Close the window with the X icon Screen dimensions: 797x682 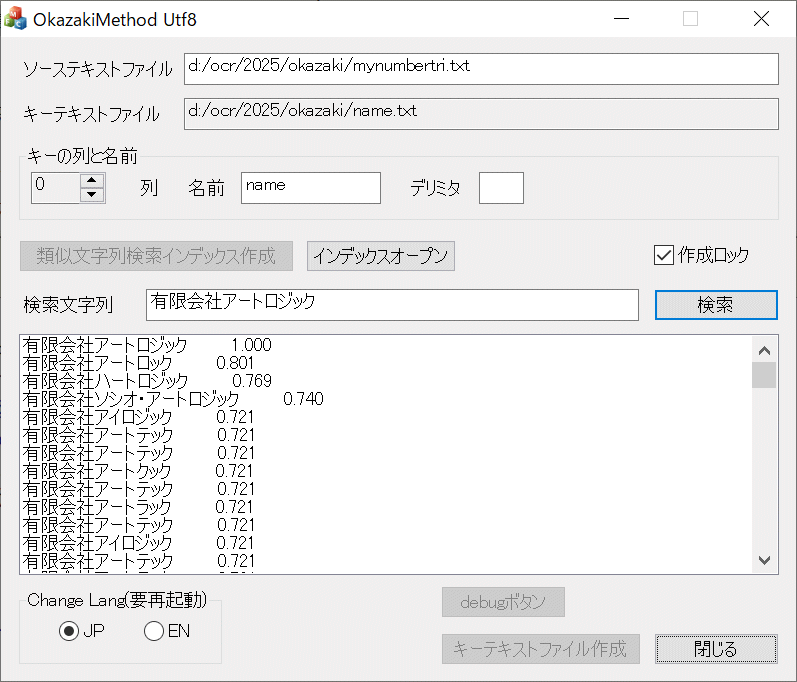tap(761, 19)
